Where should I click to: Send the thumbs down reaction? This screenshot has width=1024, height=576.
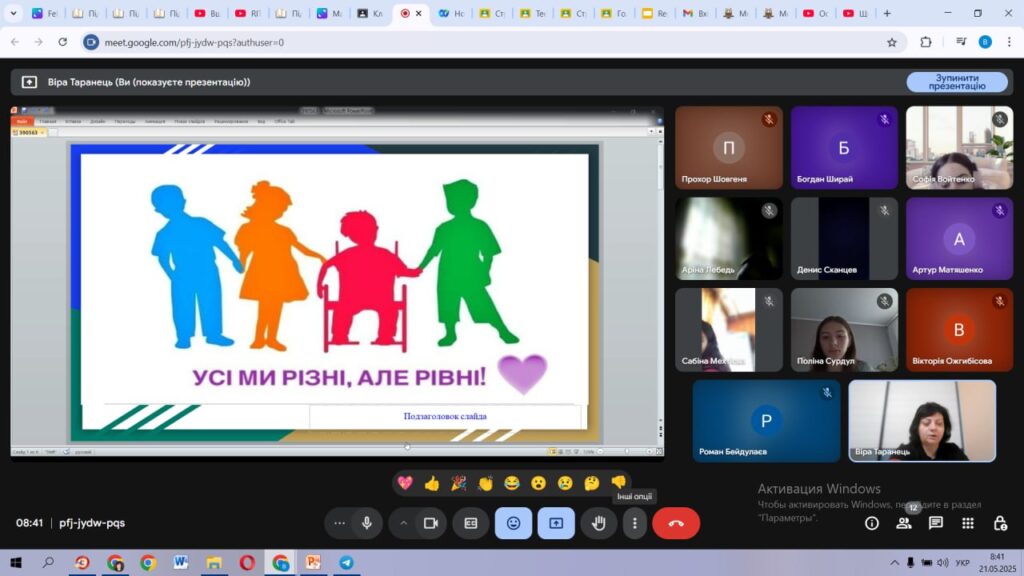pyautogui.click(x=619, y=483)
